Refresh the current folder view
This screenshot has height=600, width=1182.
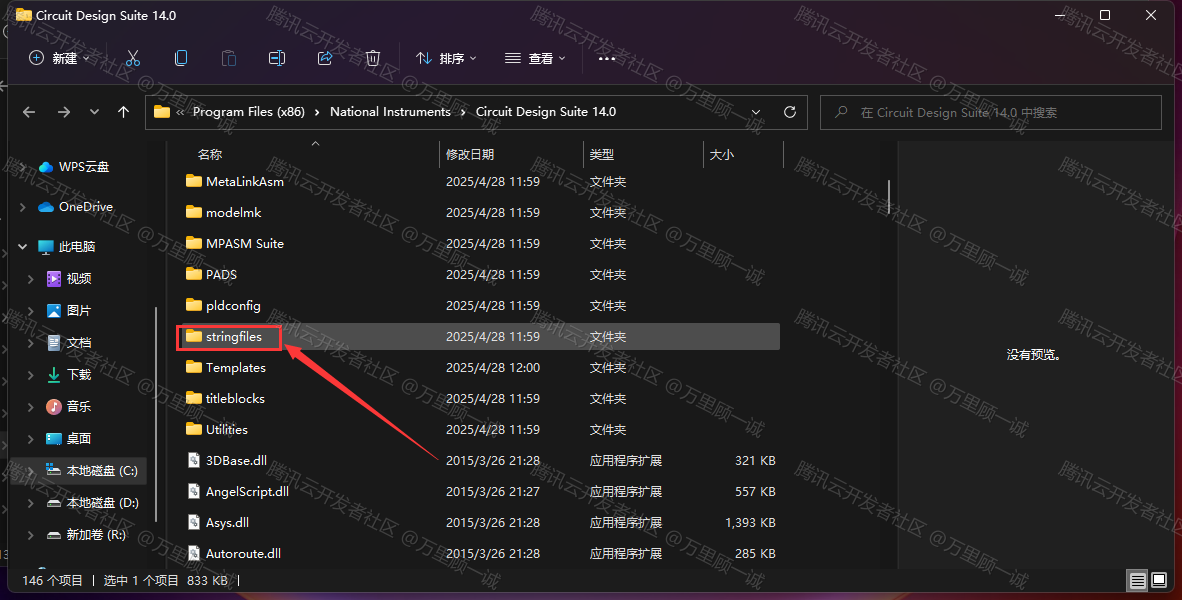coord(790,112)
